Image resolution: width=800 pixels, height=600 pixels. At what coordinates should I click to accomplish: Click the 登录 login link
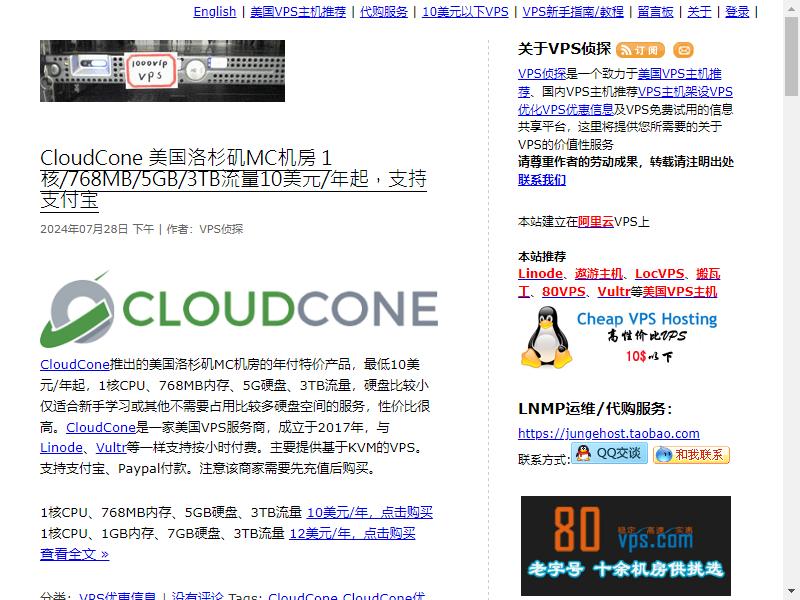click(x=737, y=11)
